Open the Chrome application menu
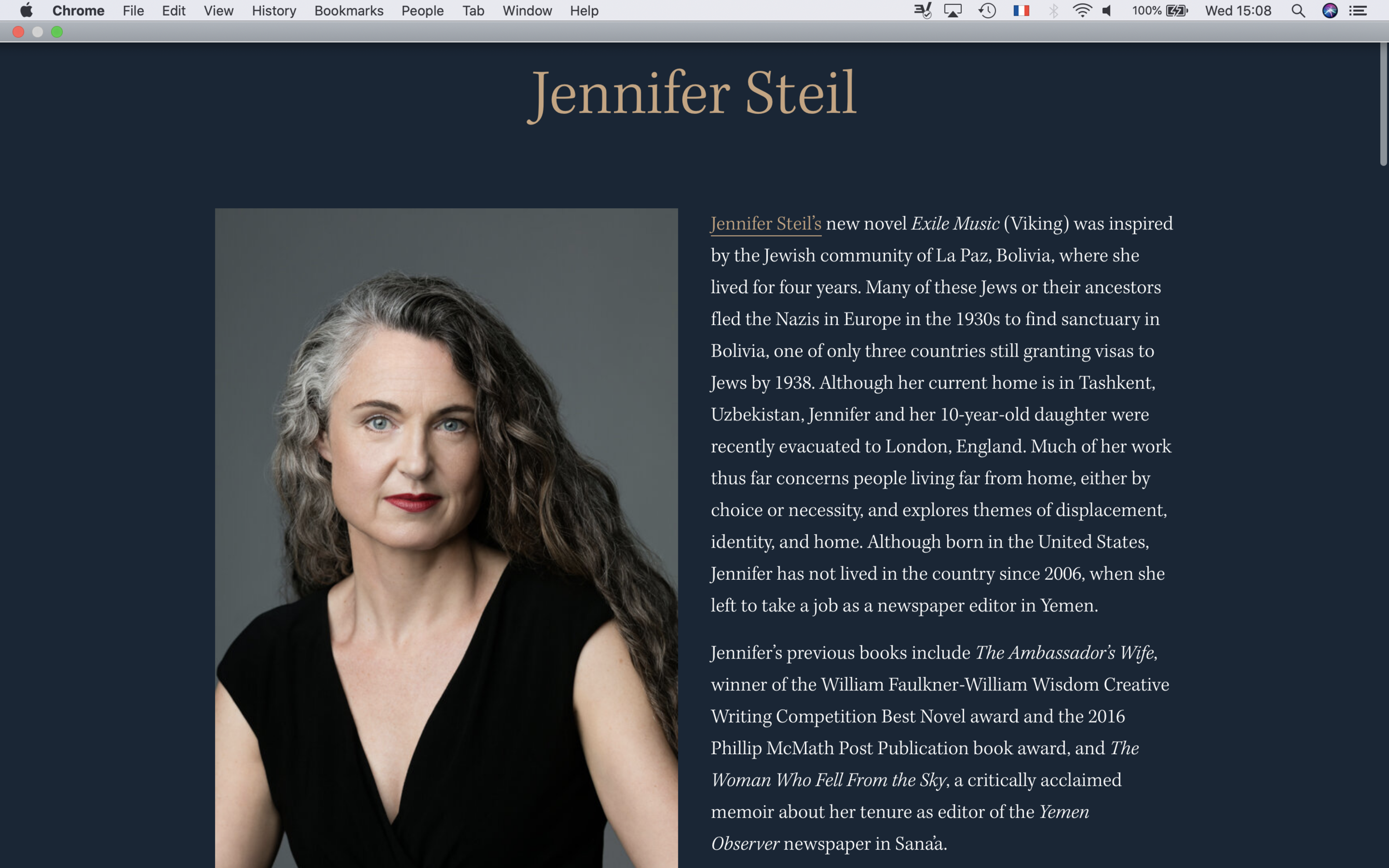The height and width of the screenshot is (868, 1389). click(78, 11)
